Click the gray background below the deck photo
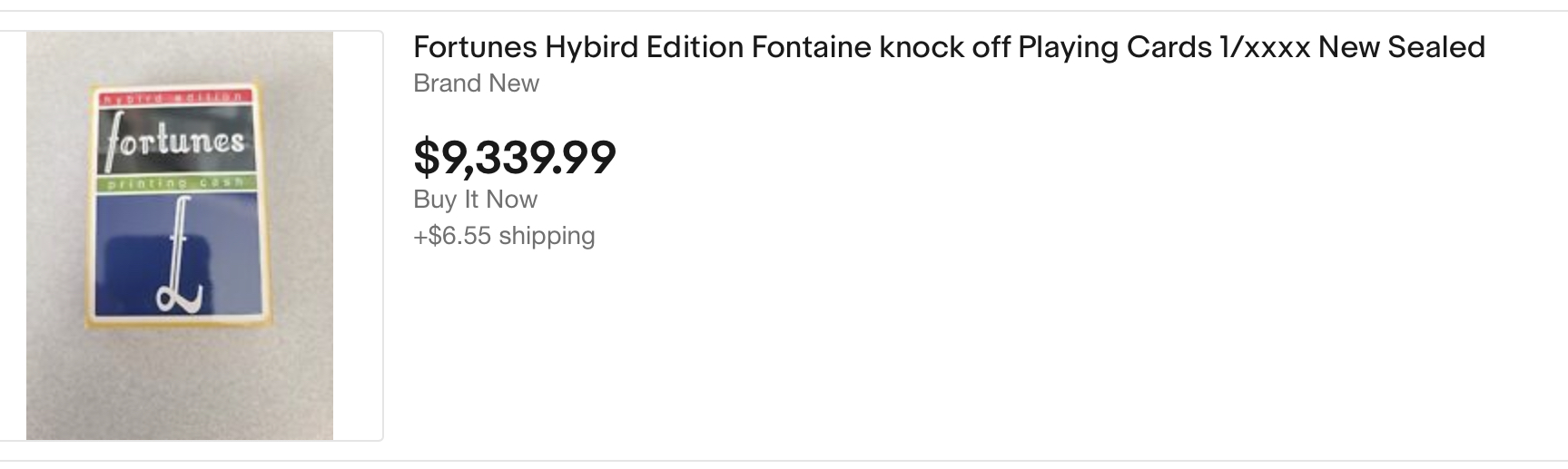The height and width of the screenshot is (469, 1568). (x=179, y=390)
